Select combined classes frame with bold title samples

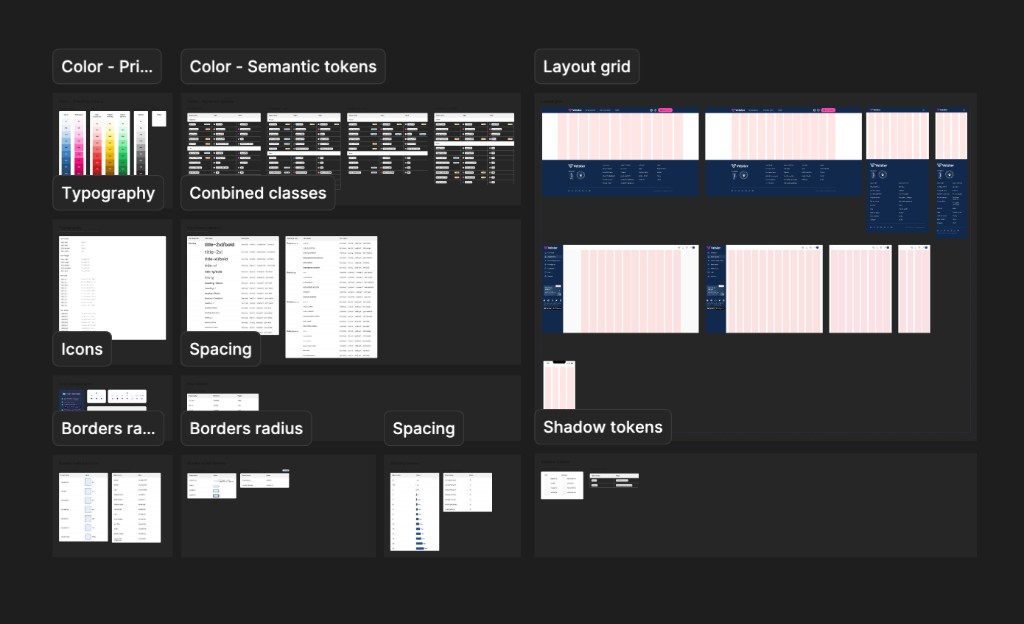click(232, 285)
